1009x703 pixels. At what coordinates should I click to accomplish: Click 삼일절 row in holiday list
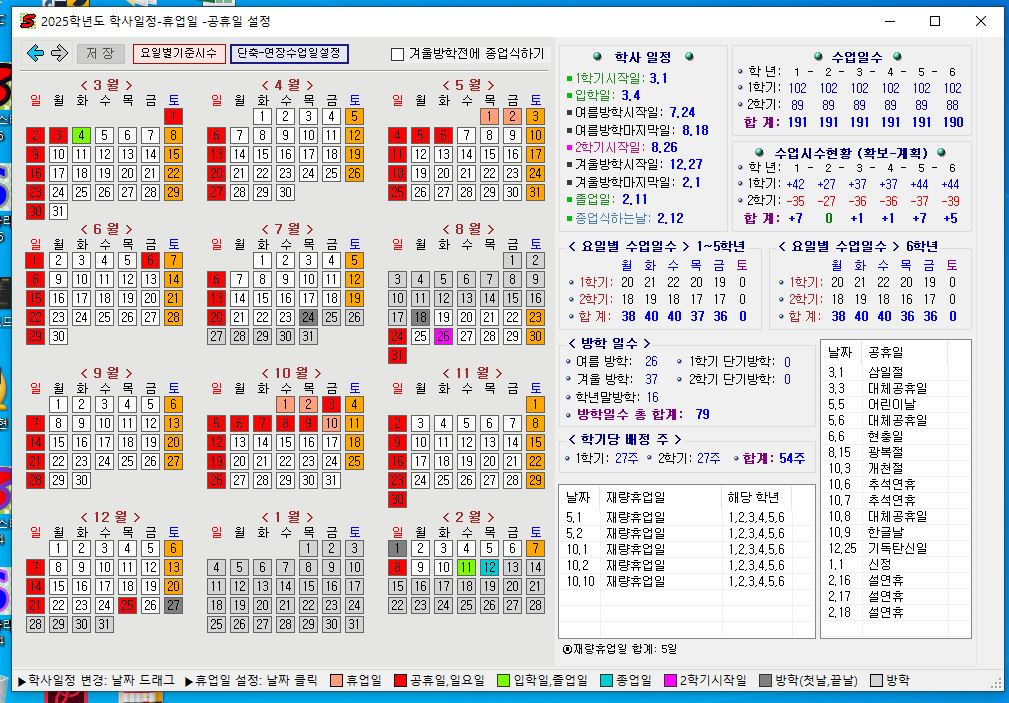tap(896, 372)
